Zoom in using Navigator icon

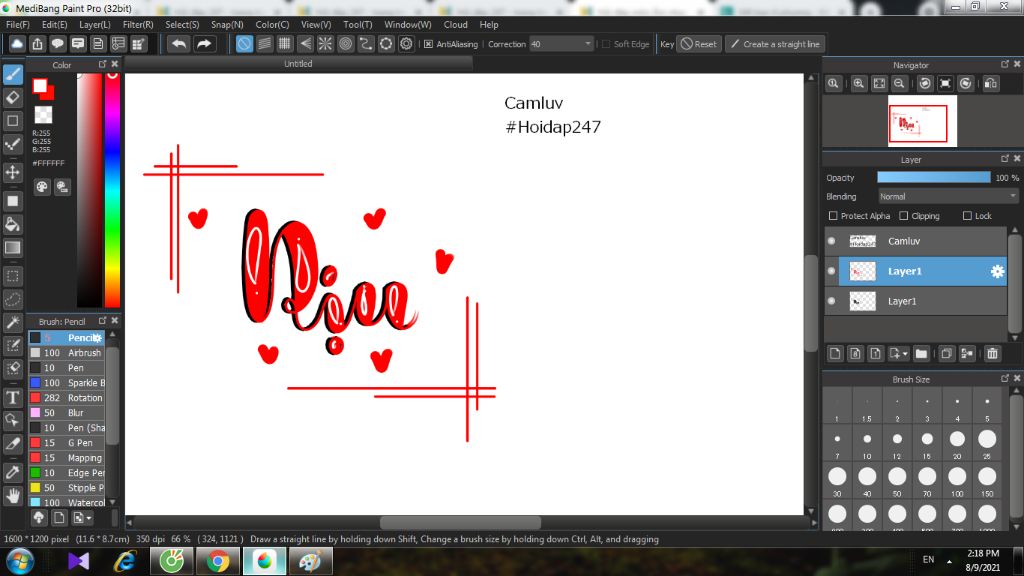click(x=859, y=84)
